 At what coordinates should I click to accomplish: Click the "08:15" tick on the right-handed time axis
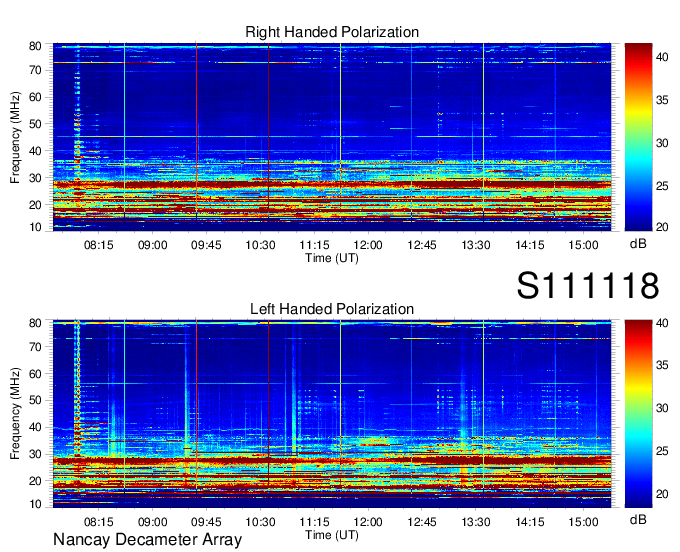[98, 245]
